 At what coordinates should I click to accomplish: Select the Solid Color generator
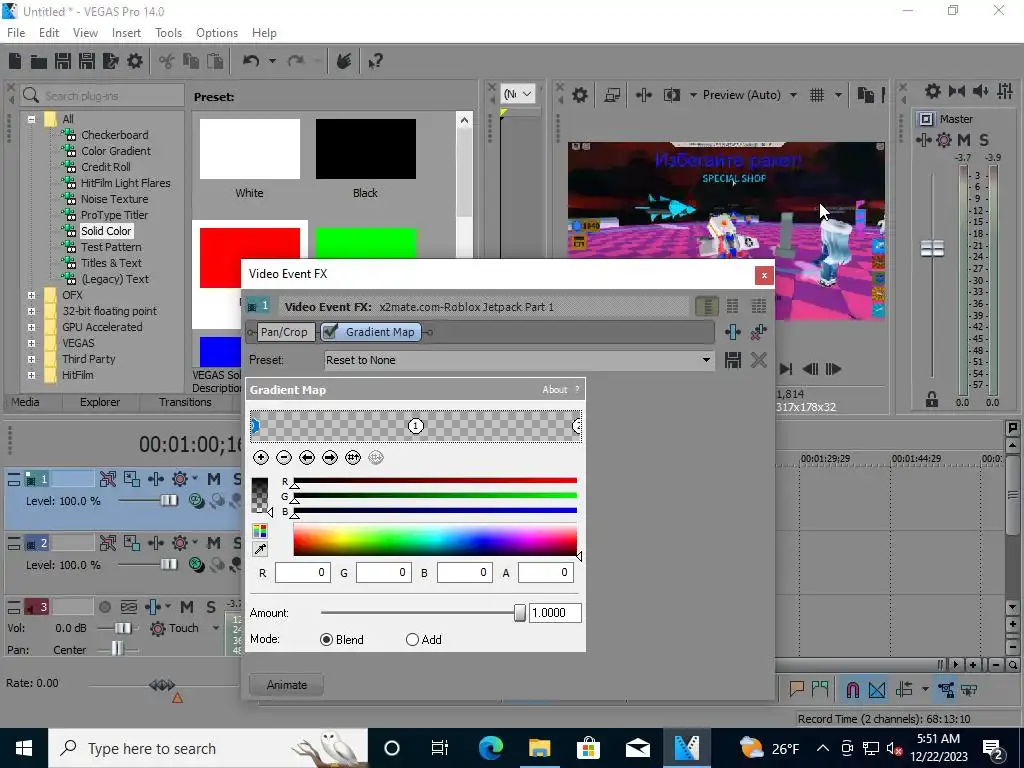pyautogui.click(x=106, y=231)
